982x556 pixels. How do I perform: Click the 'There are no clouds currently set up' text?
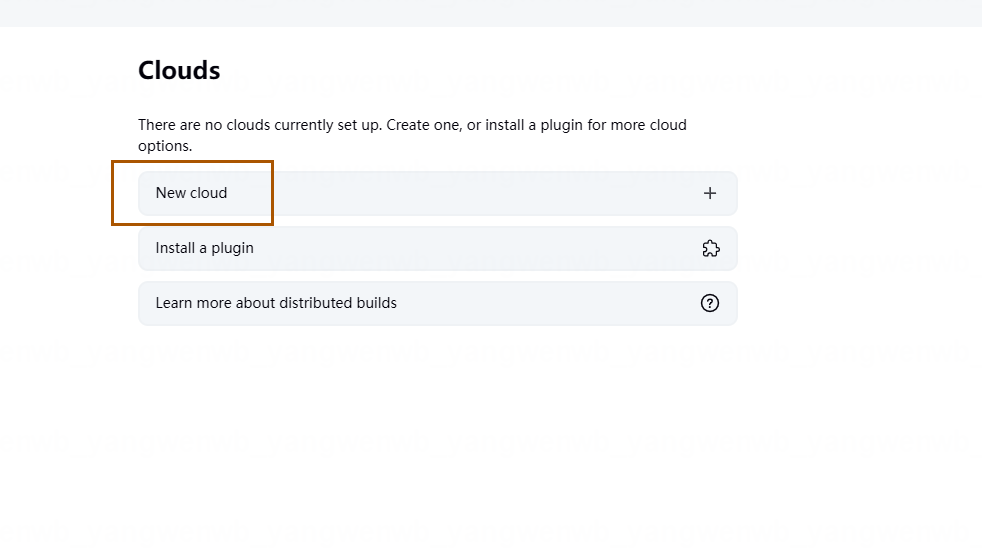(259, 125)
